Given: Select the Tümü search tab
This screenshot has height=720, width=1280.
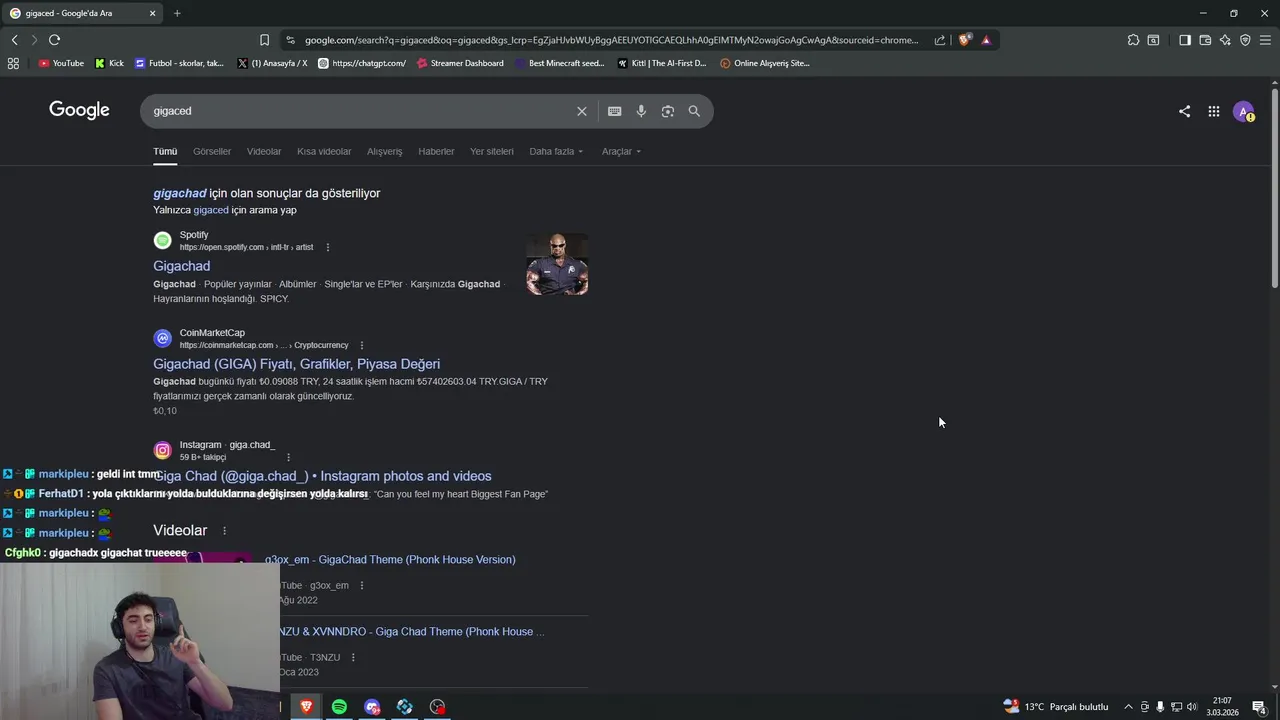Looking at the screenshot, I should pos(165,151).
